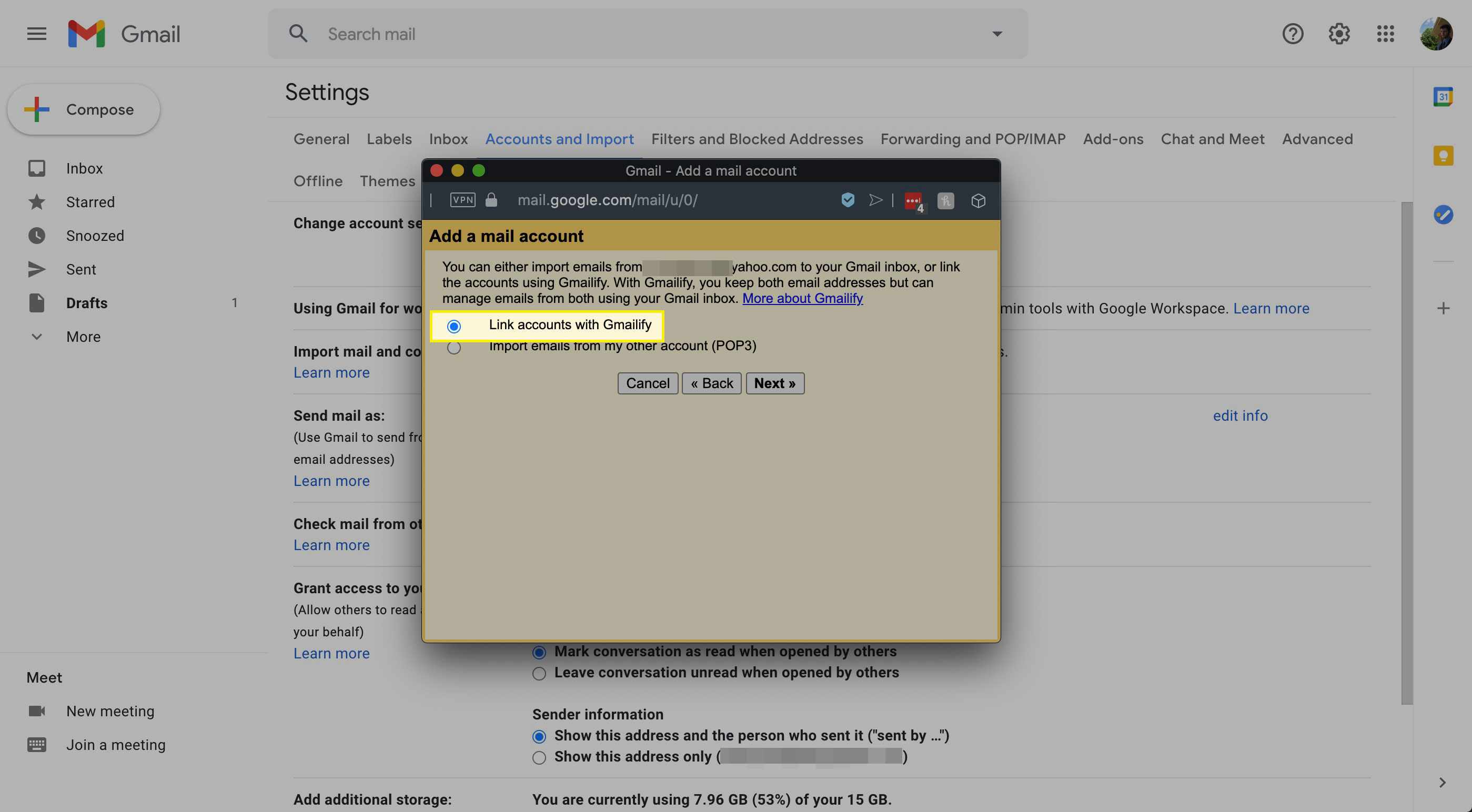
Task: Click the Google account profile icon
Action: pyautogui.click(x=1436, y=33)
